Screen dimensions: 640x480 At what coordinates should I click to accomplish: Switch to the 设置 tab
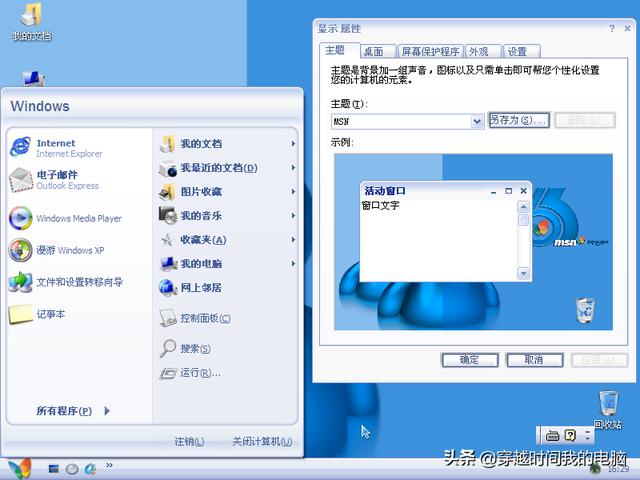pos(522,51)
